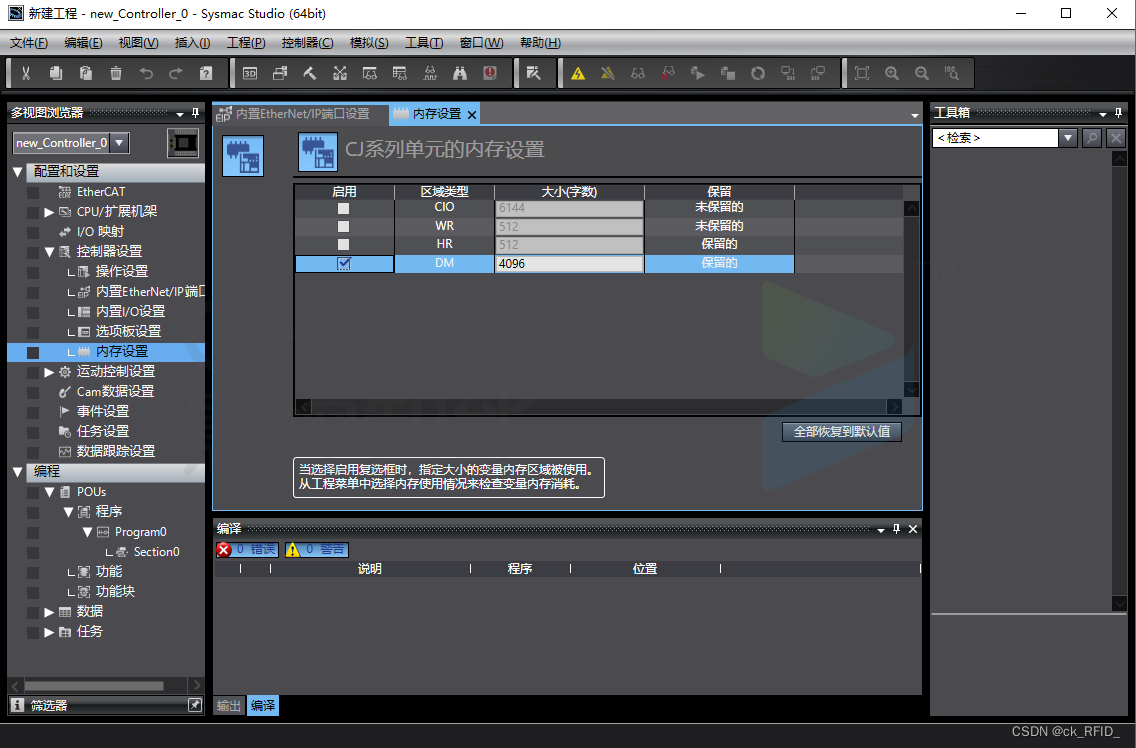Screen dimensions: 1136x748
Task: Enable the HR area checkbox
Action: 343,245
